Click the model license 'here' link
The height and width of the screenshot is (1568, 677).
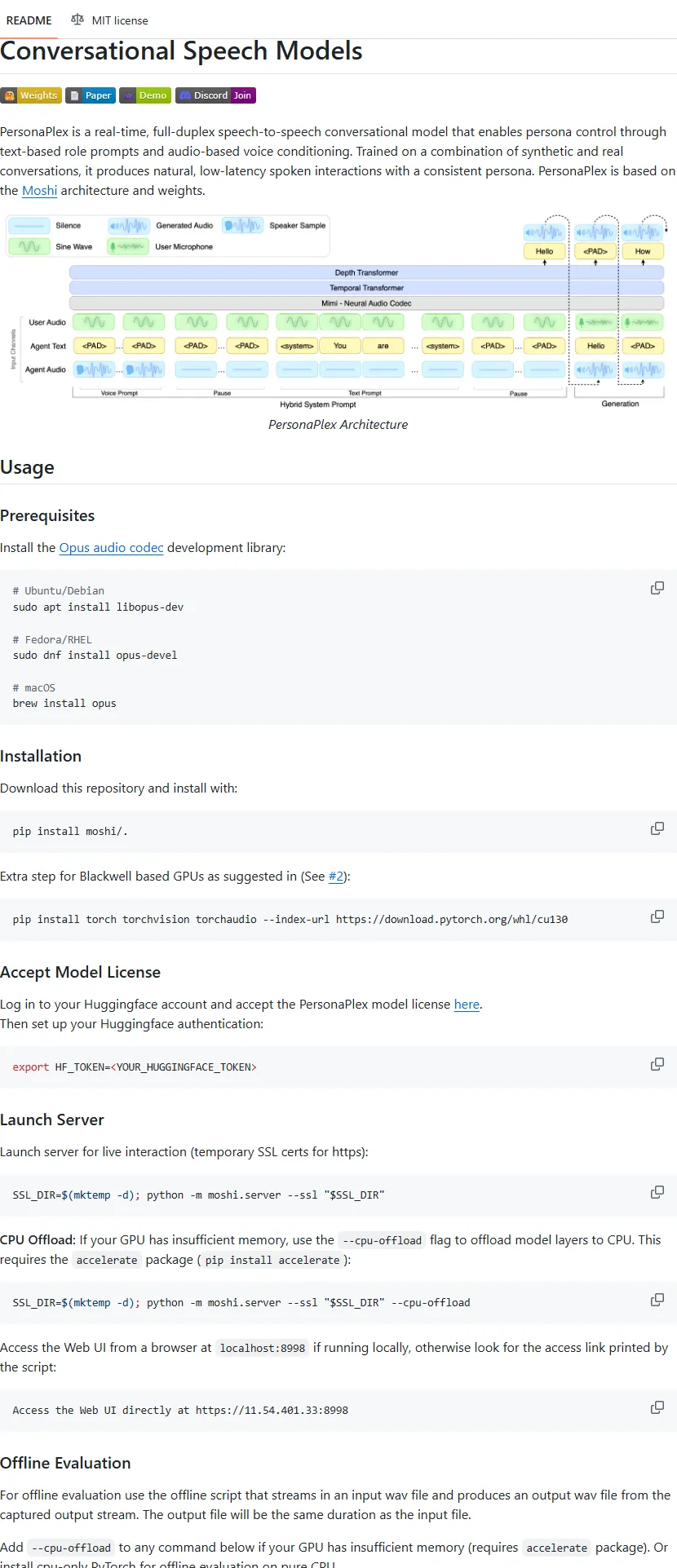(x=467, y=1005)
